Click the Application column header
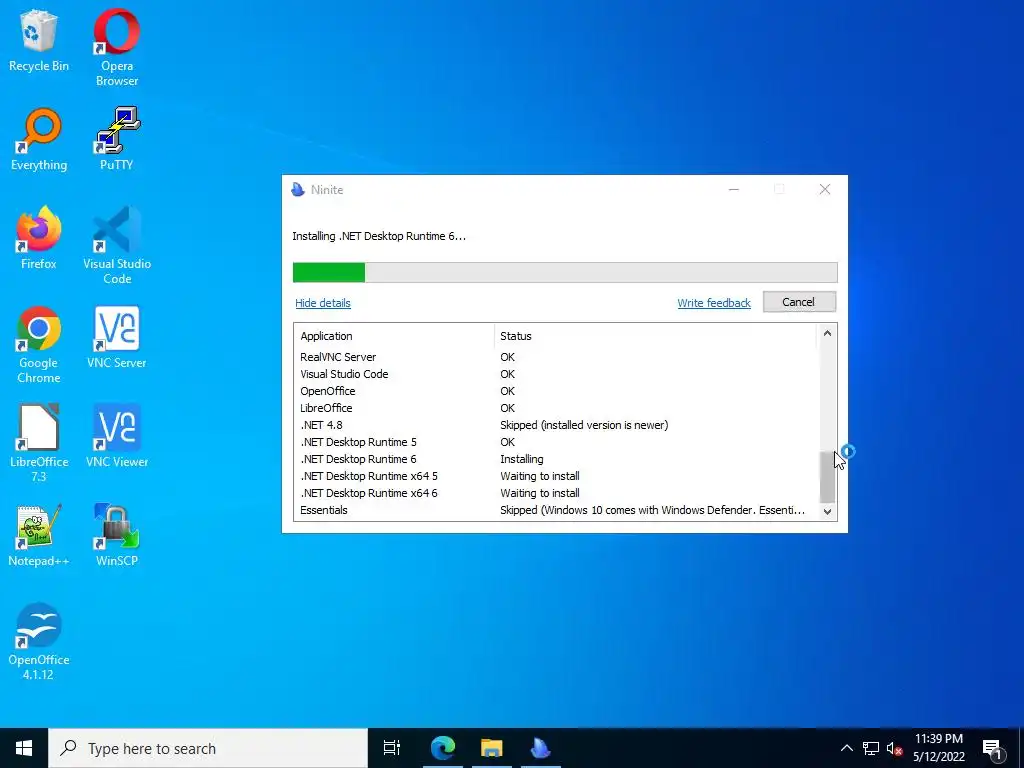Viewport: 1024px width, 768px height. click(394, 336)
